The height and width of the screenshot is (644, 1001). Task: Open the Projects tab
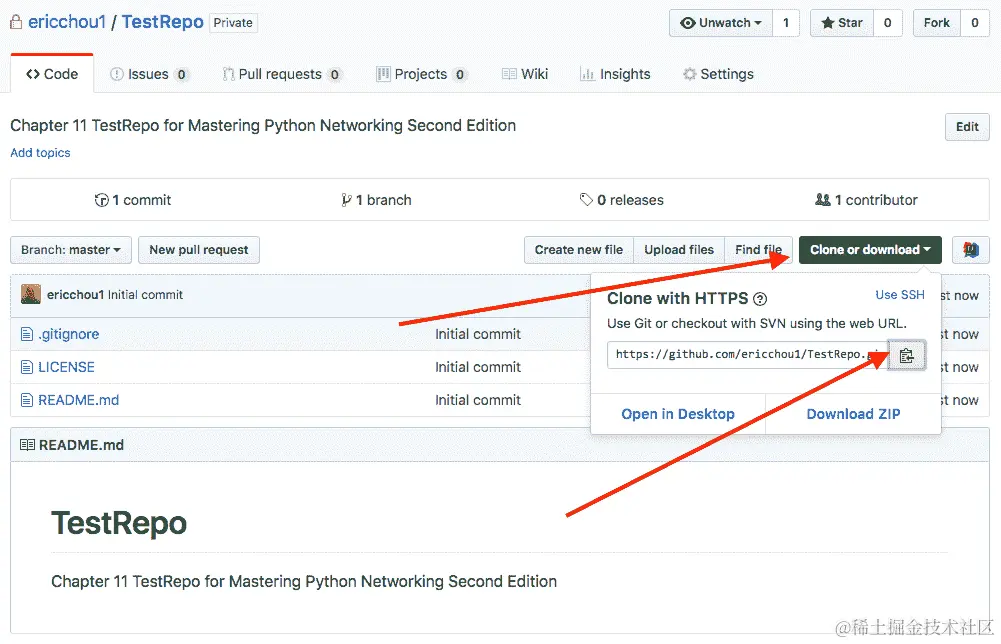[421, 74]
